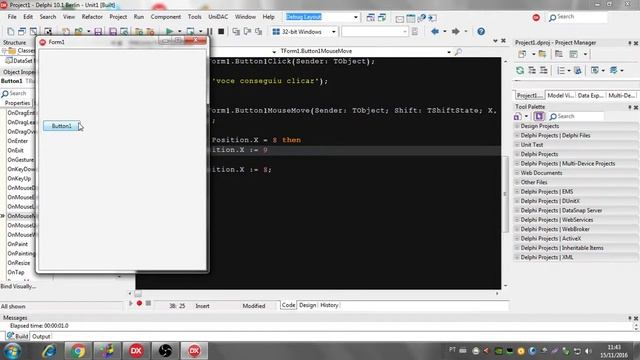Click the Trace Into debug icon

pyautogui.click(x=236, y=31)
